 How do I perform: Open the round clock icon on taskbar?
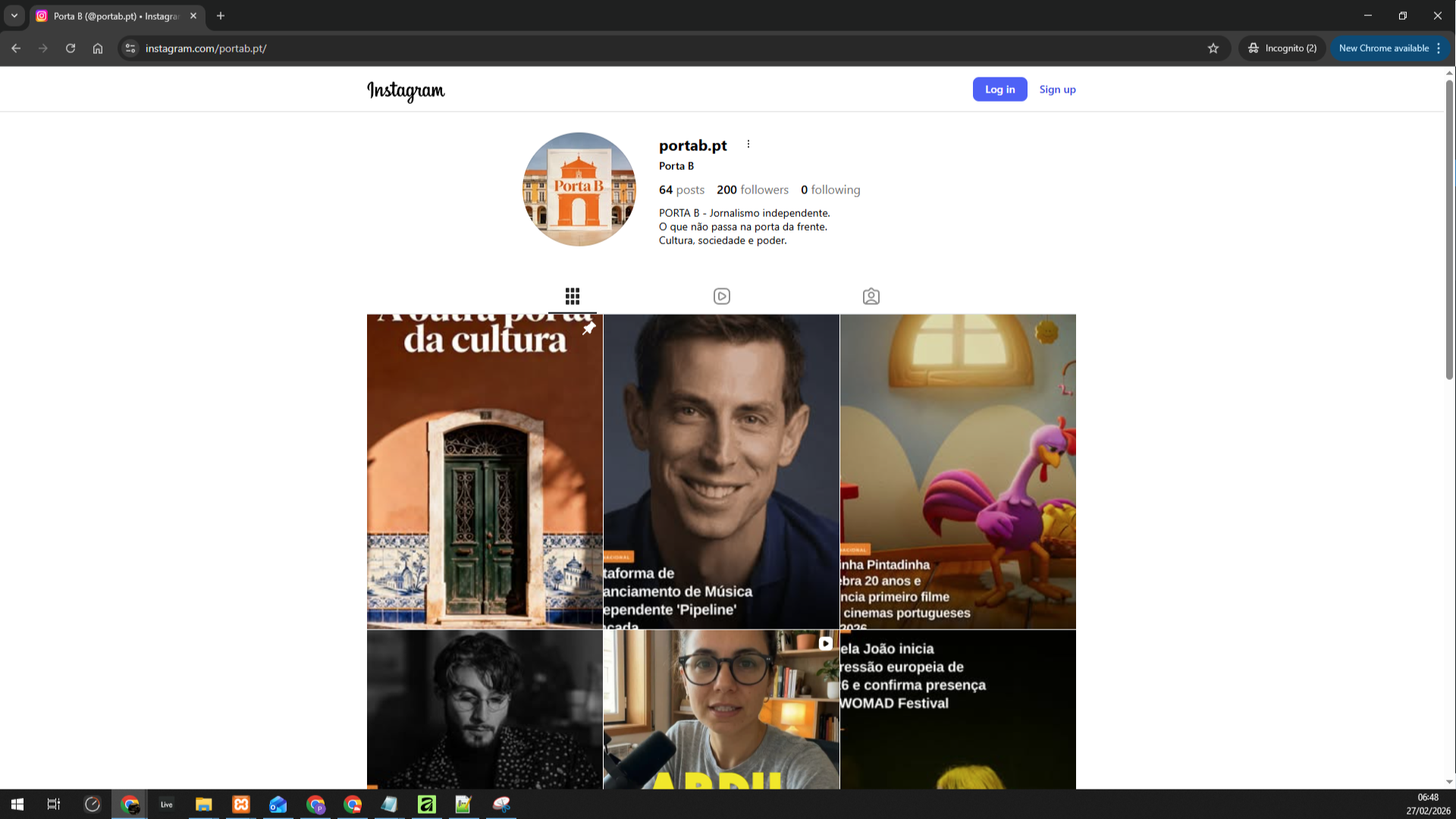point(93,804)
